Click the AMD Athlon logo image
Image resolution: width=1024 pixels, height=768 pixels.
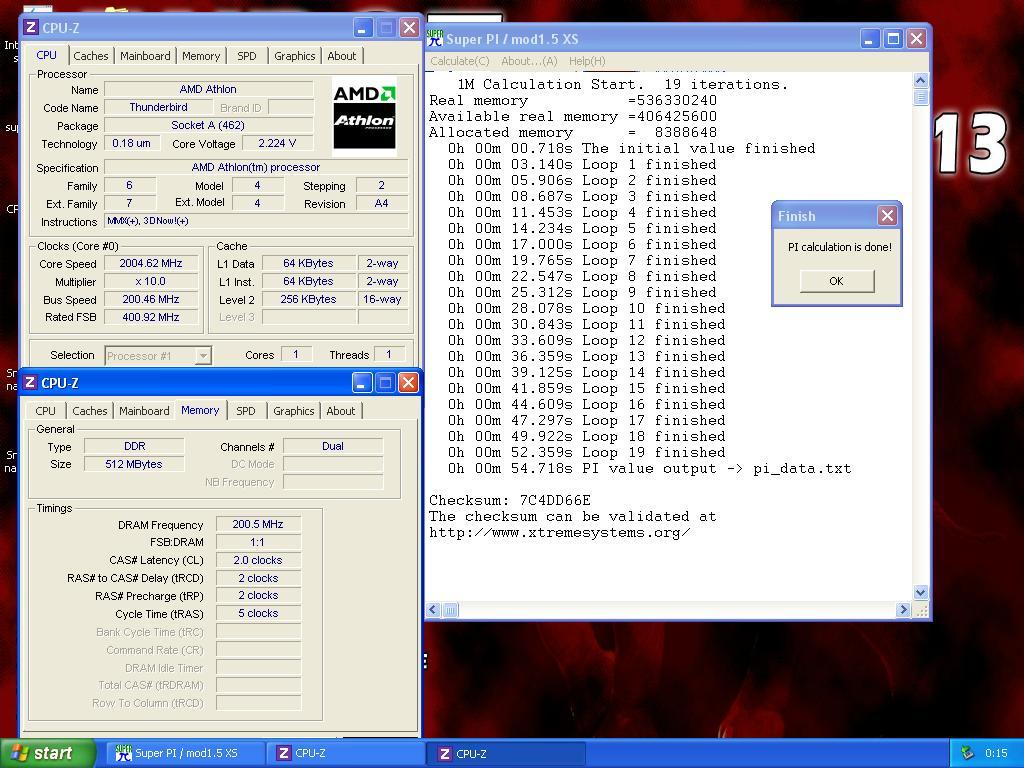tap(364, 117)
